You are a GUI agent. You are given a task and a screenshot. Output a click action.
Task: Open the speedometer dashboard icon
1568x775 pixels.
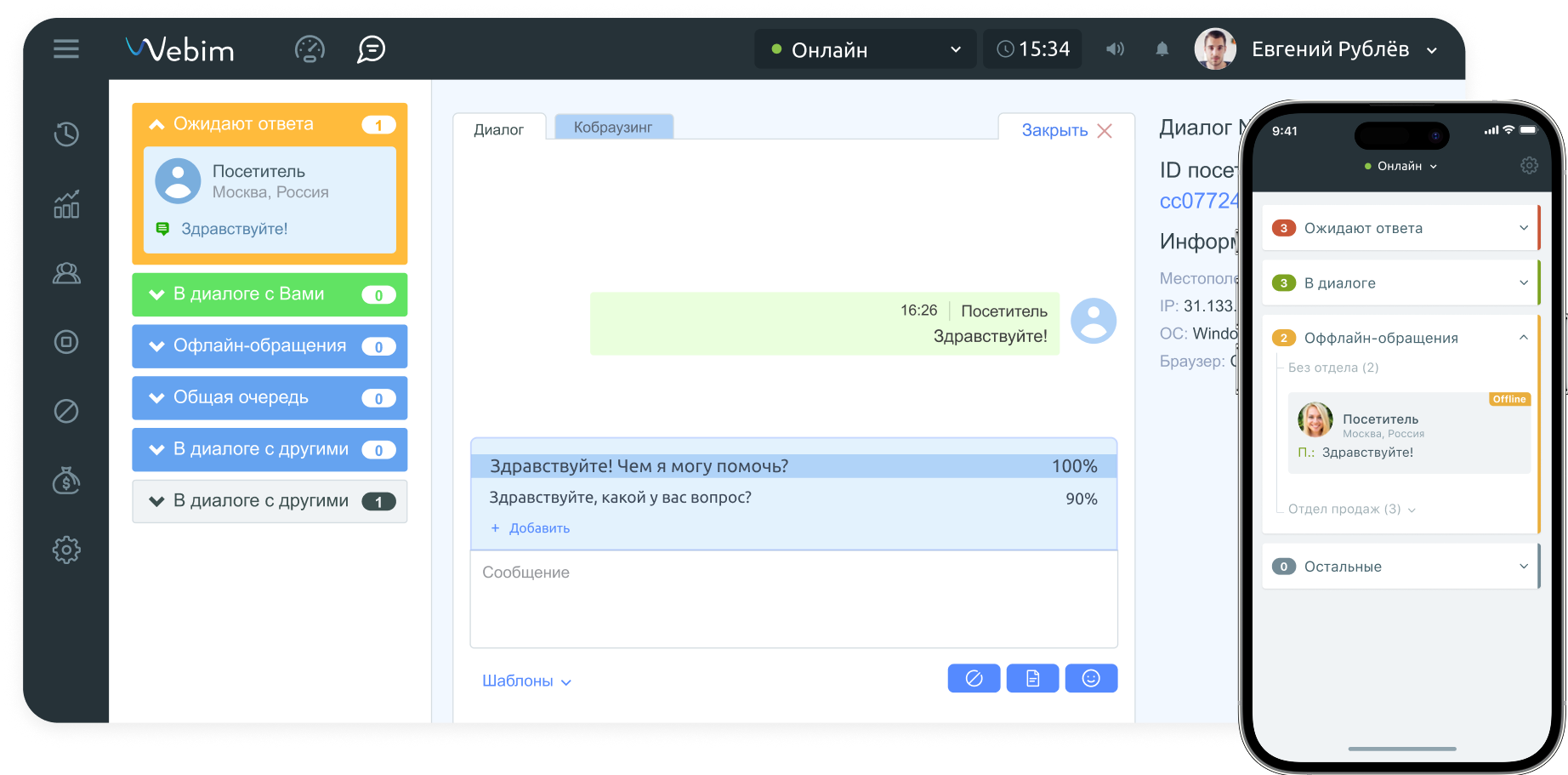(x=310, y=49)
